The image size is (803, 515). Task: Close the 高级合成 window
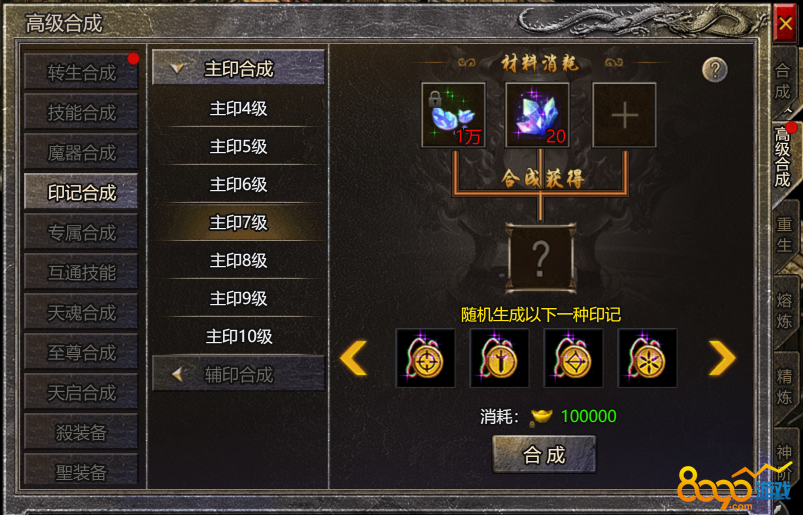(785, 24)
